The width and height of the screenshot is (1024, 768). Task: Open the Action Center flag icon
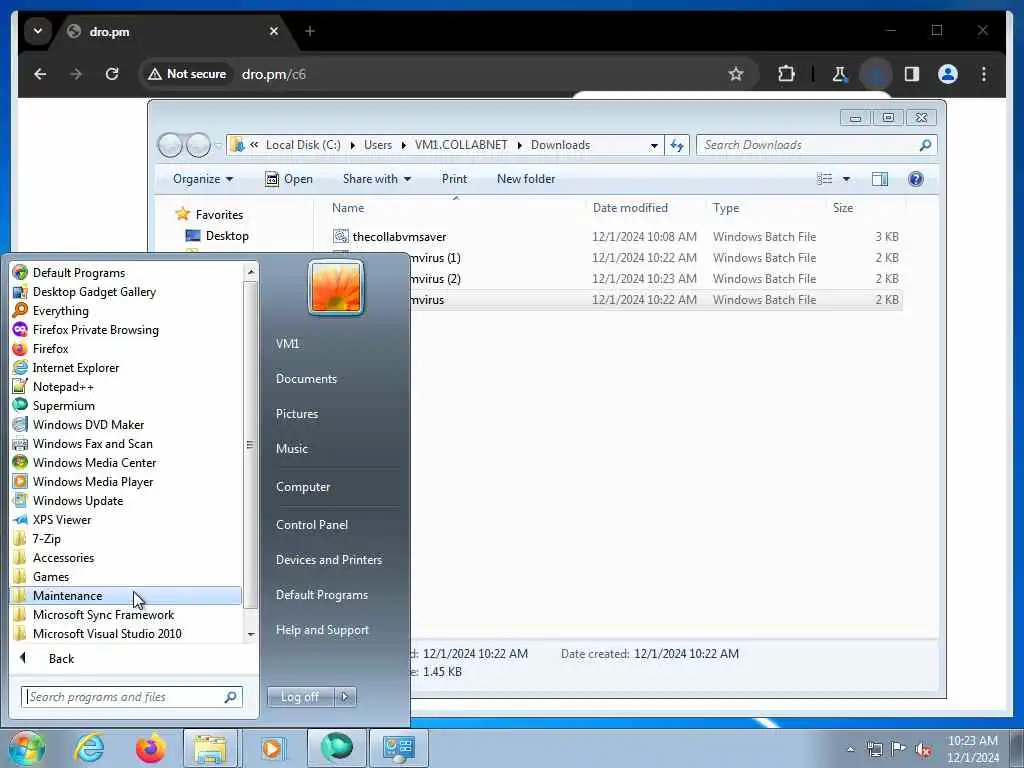[899, 748]
